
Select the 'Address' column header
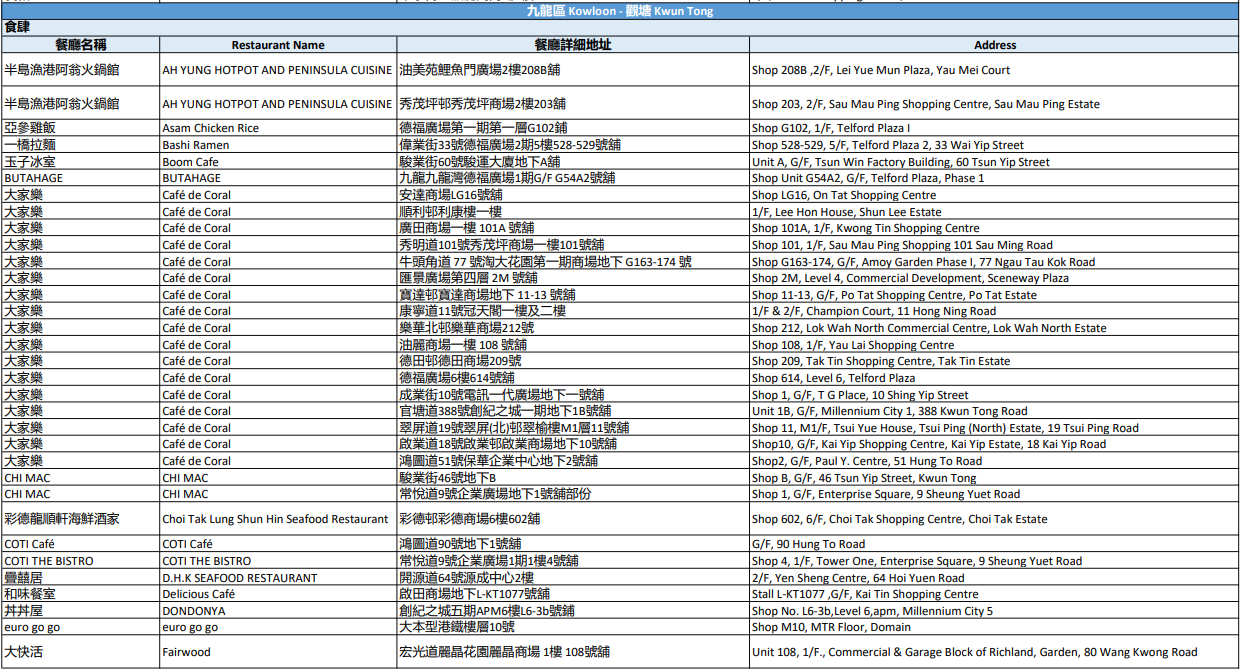[995, 45]
